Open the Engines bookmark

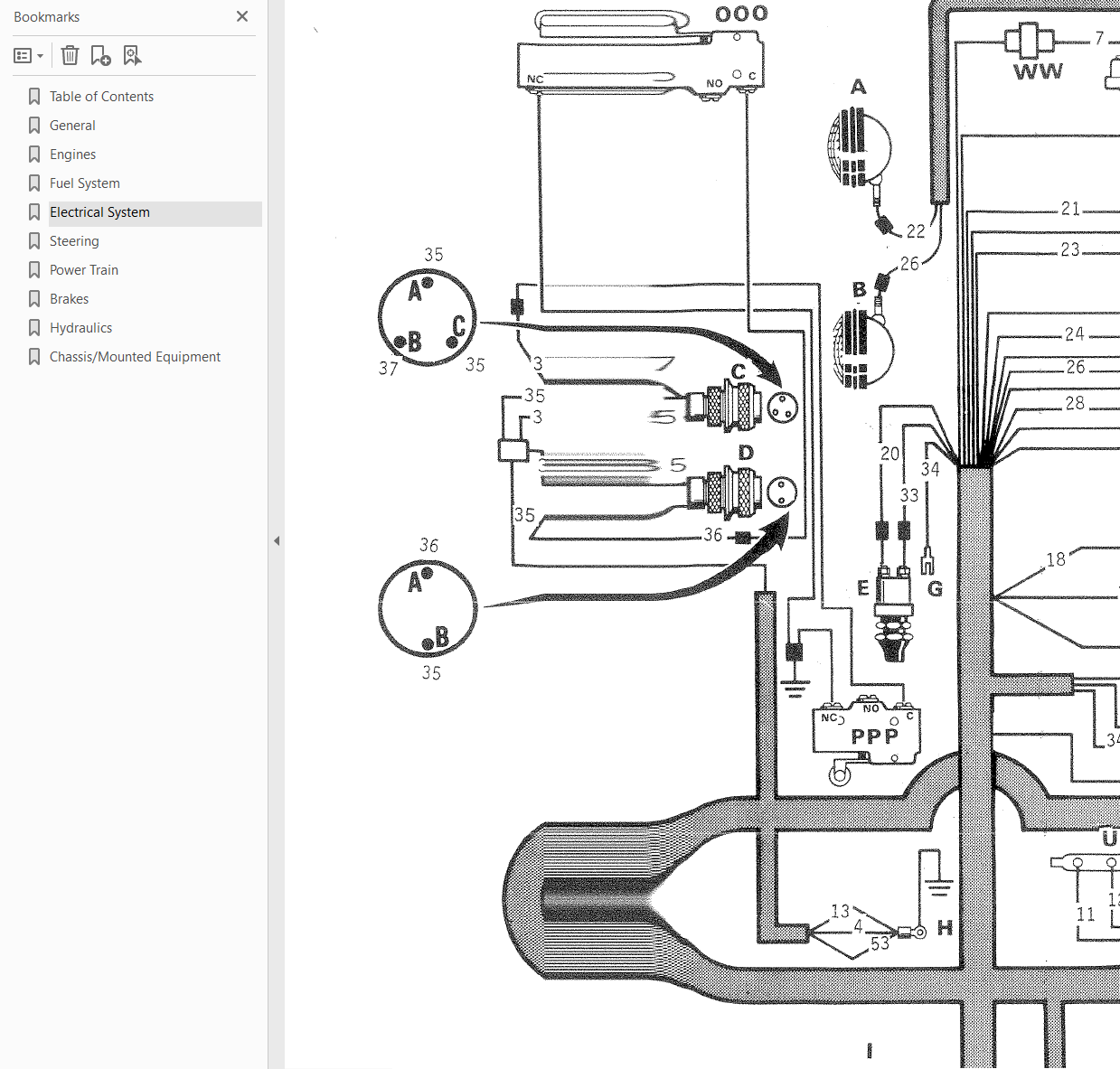(x=72, y=155)
